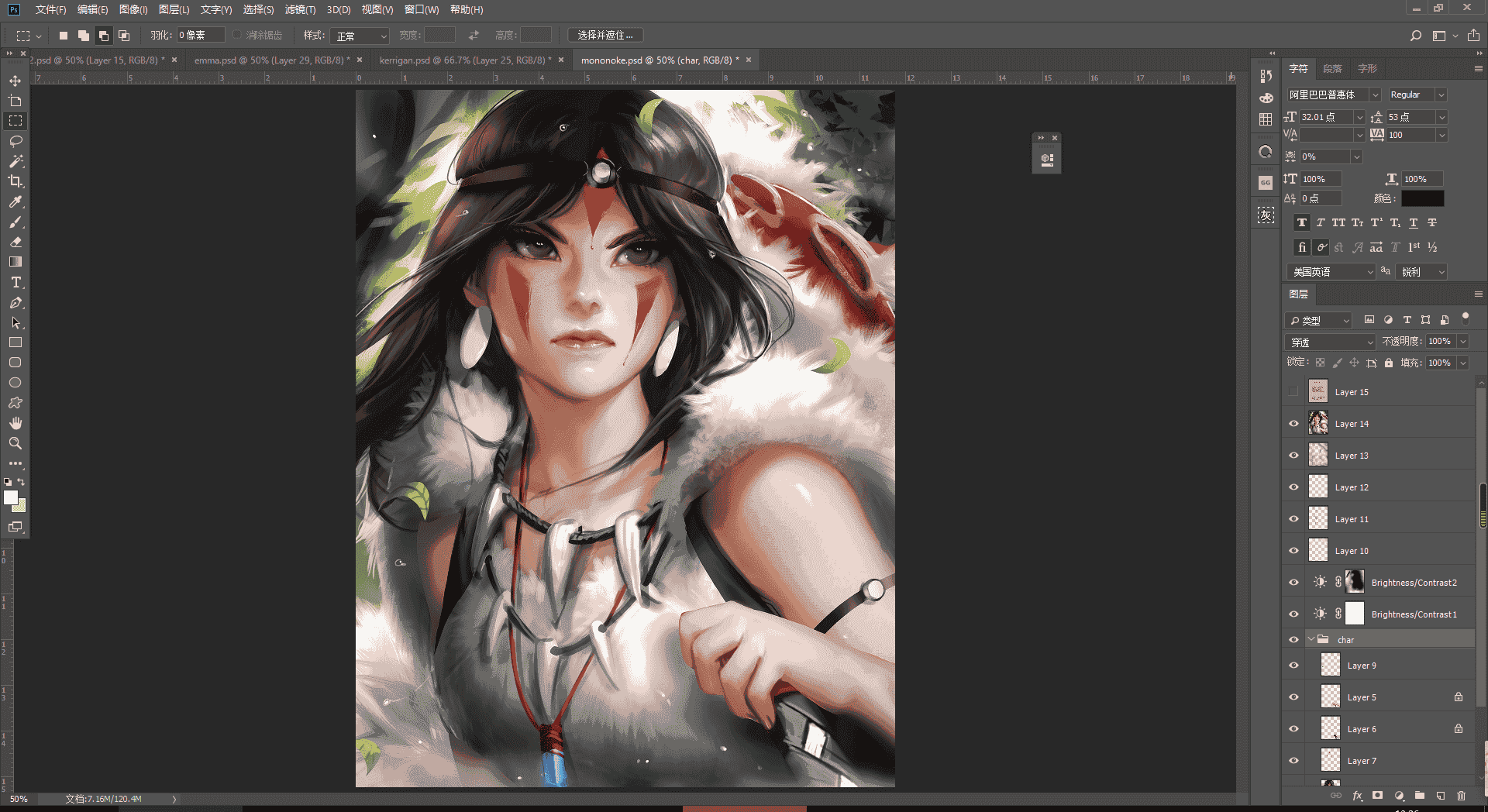Select the Eraser tool
This screenshot has height=812, width=1488.
coord(15,242)
